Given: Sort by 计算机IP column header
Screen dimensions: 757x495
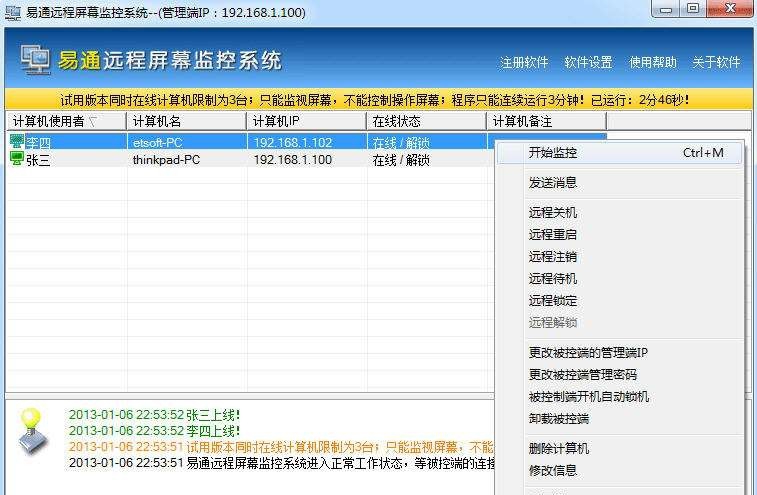Looking at the screenshot, I should point(307,121).
